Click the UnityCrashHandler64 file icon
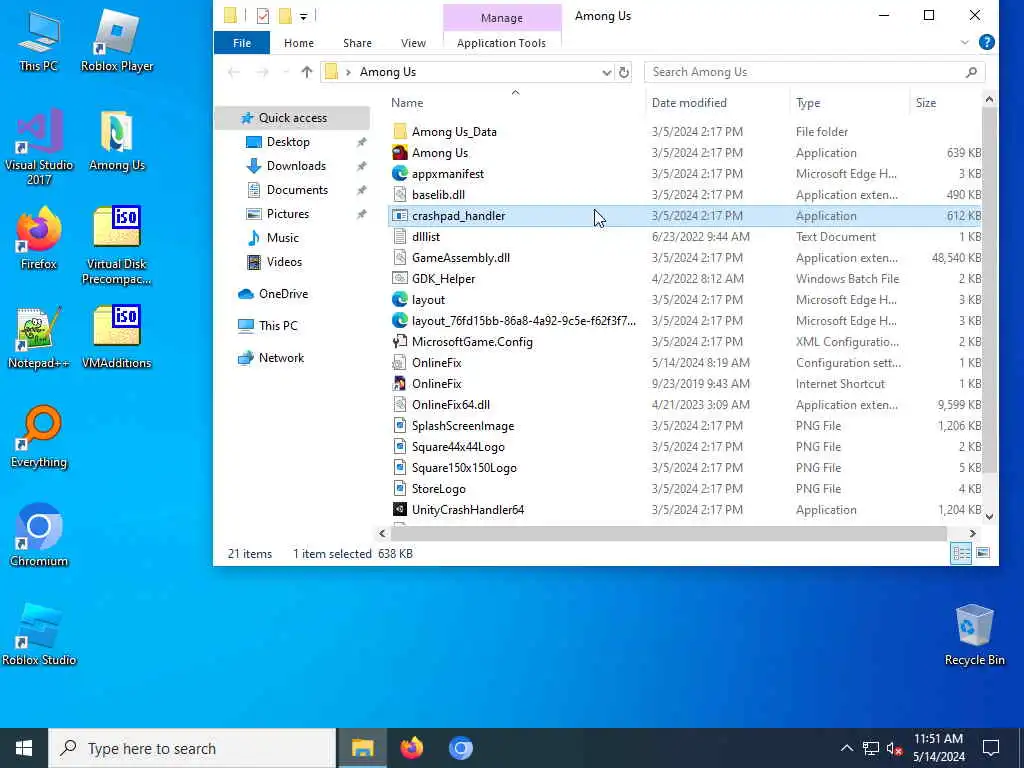Screen dimensions: 1024x768 [400, 509]
